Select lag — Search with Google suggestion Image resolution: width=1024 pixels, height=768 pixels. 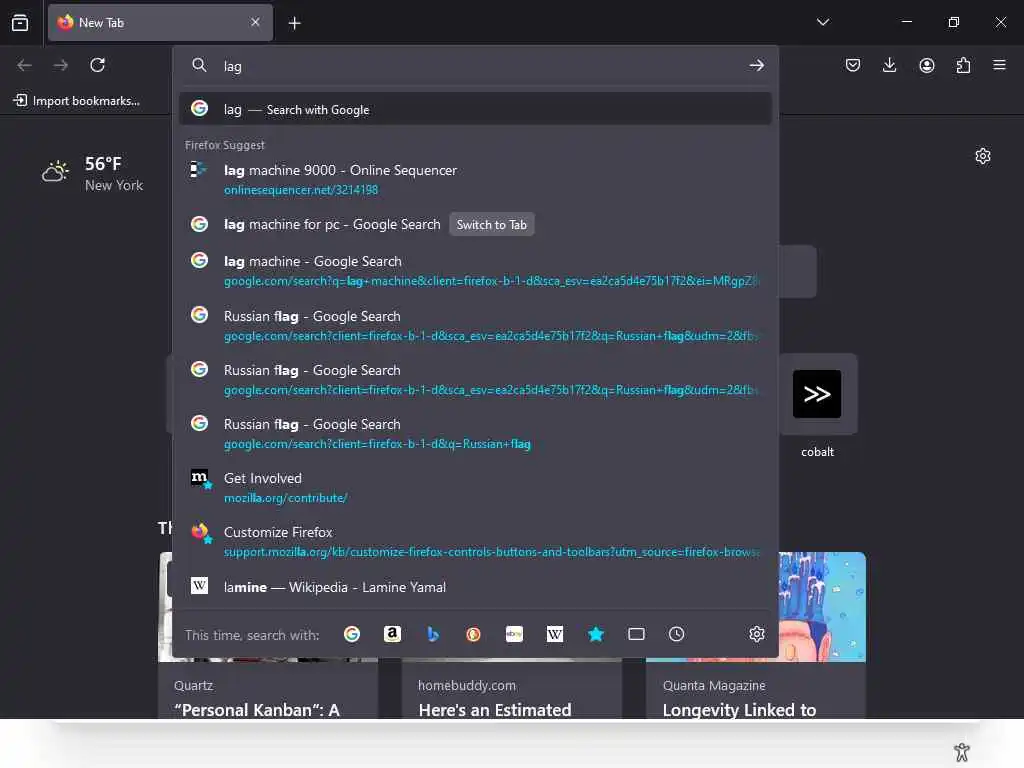475,109
